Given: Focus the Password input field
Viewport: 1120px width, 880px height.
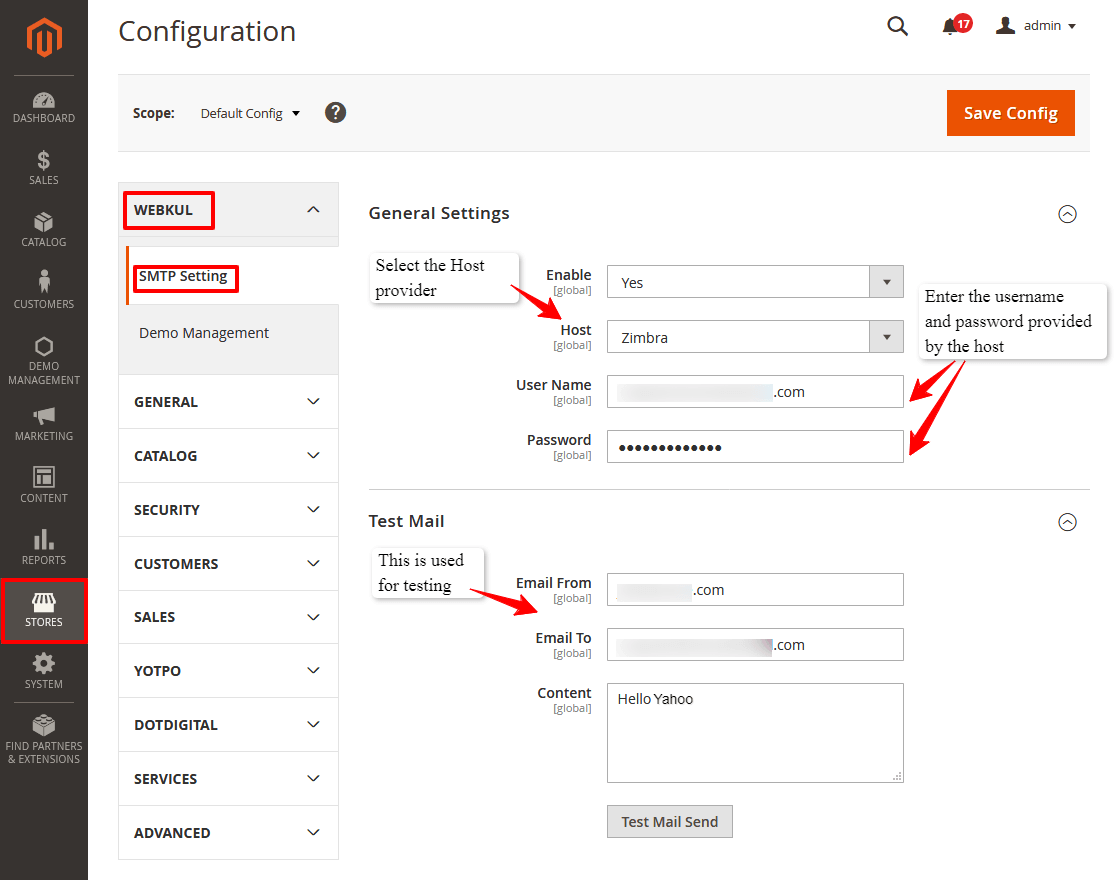Looking at the screenshot, I should click(755, 446).
